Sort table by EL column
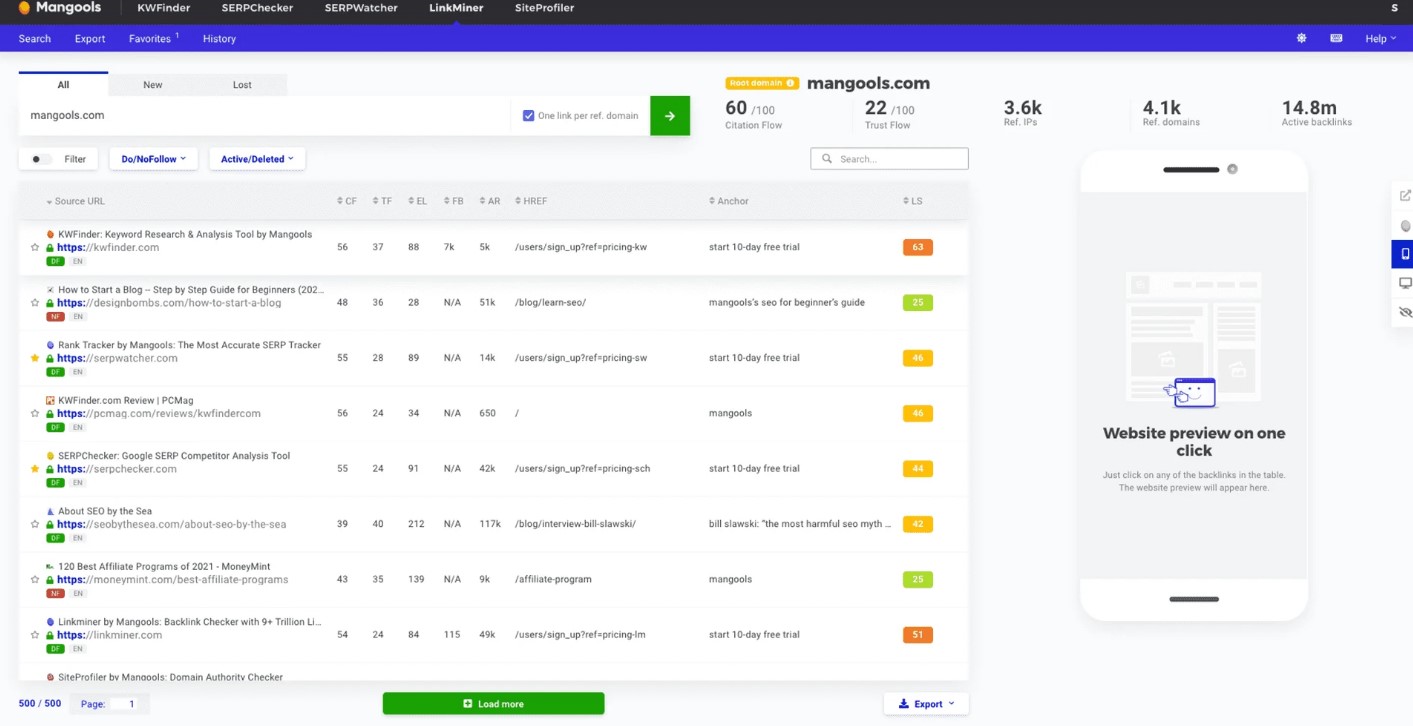The width and height of the screenshot is (1413, 726). pos(418,201)
